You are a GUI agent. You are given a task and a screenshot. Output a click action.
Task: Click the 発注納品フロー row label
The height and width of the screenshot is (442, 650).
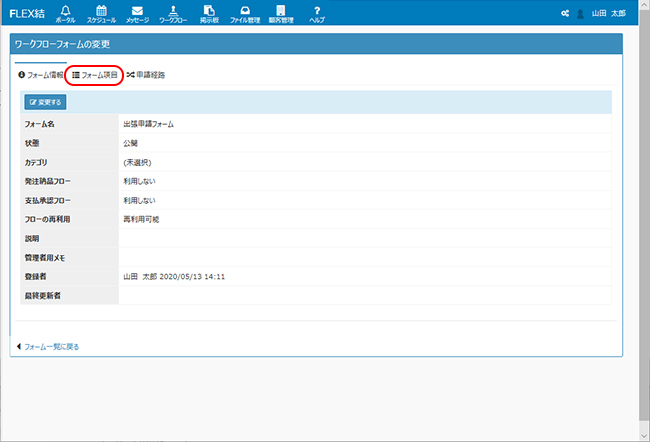point(48,182)
